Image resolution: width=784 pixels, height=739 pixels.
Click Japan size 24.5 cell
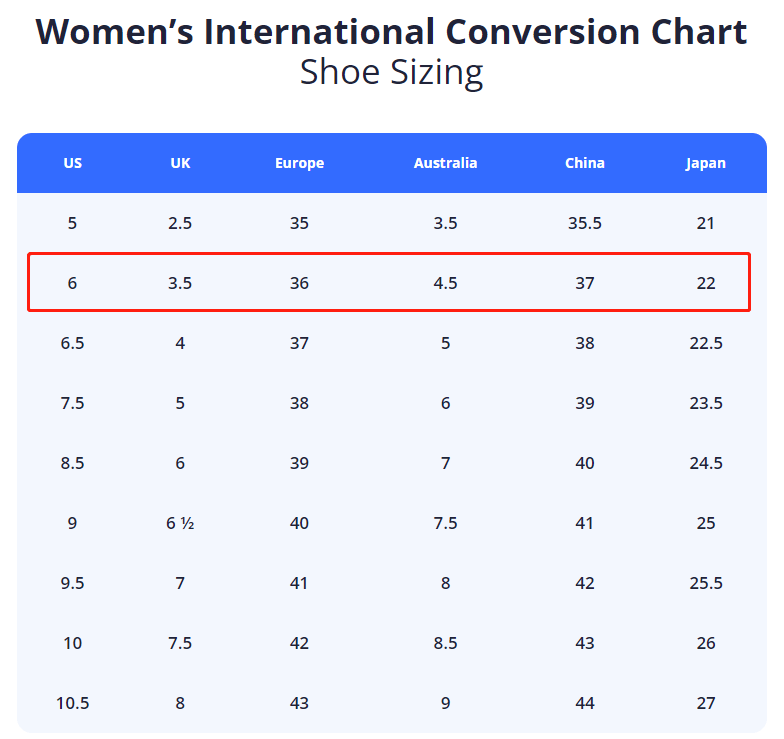[x=706, y=463]
